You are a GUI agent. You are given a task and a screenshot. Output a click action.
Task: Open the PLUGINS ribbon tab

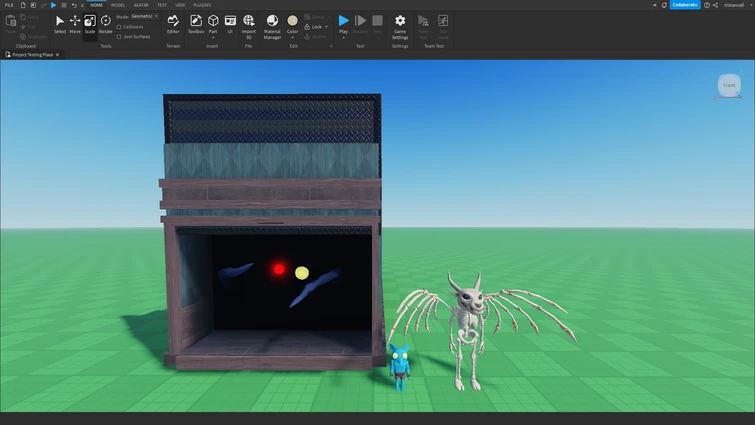(202, 5)
